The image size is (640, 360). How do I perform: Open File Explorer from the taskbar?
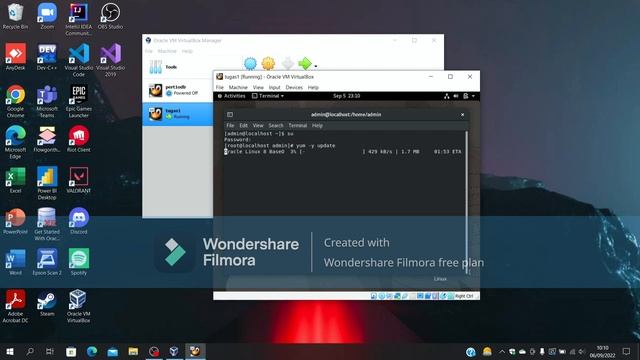(133, 351)
